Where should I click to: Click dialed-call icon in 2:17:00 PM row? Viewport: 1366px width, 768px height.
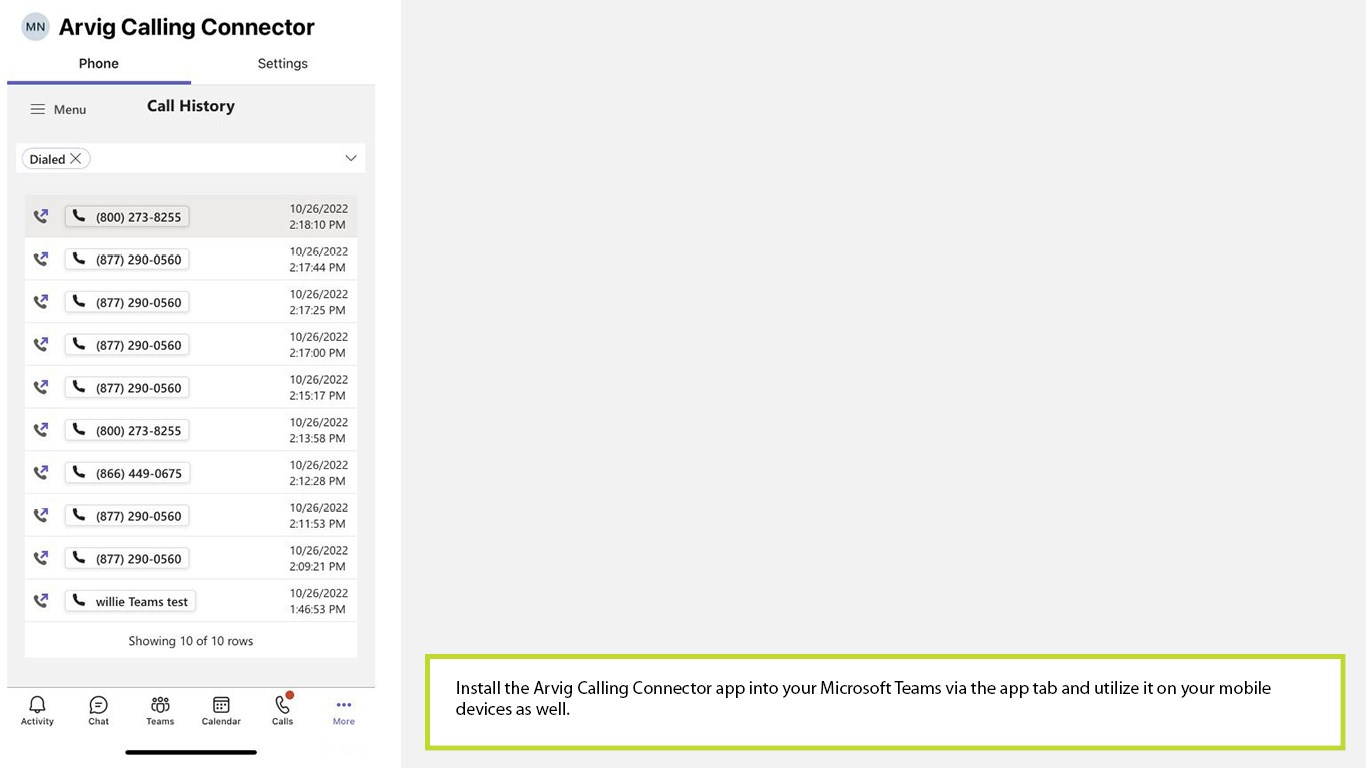(x=41, y=345)
